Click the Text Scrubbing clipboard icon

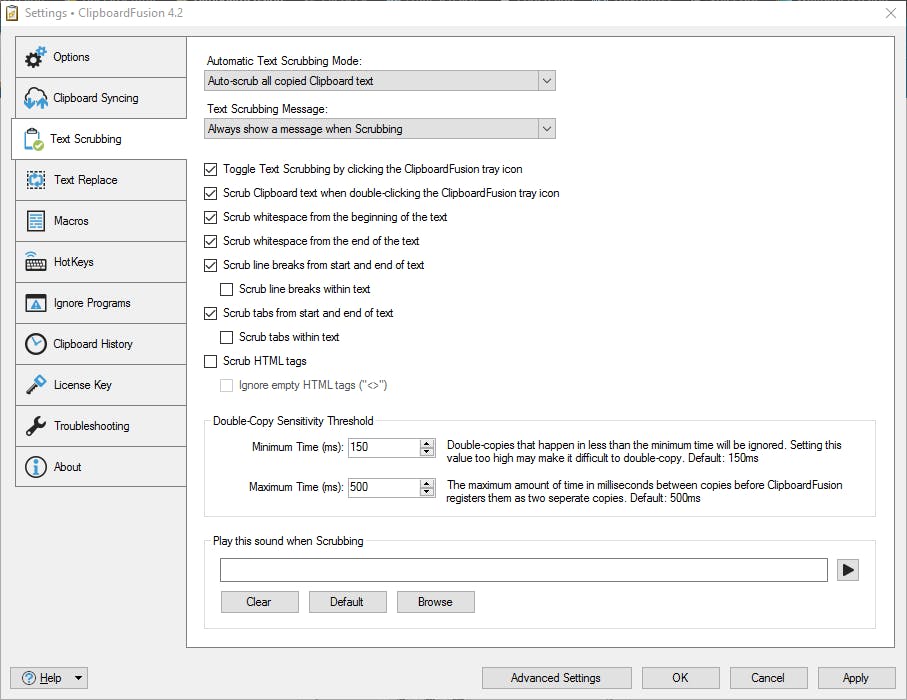(x=33, y=139)
